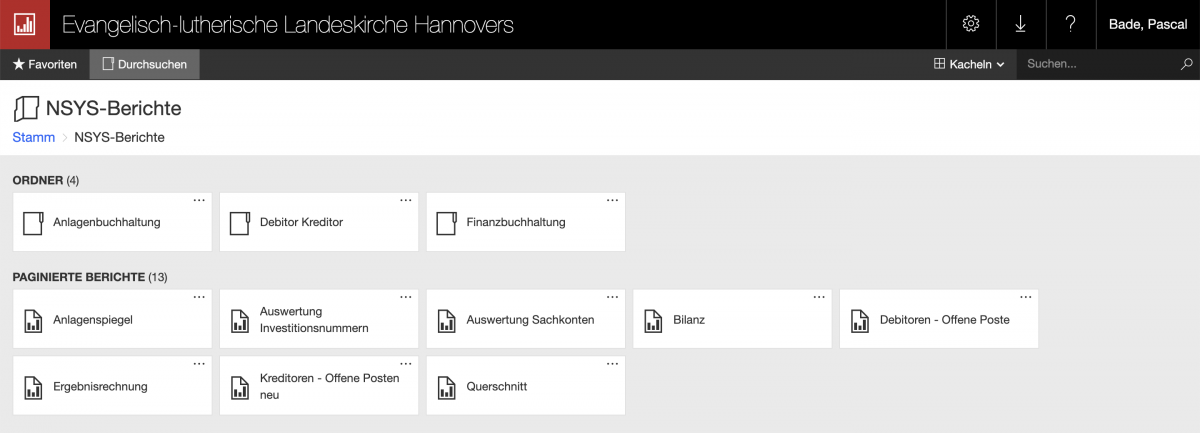Click the search magnifier icon
Viewport: 1200px width, 433px height.
coord(1187,64)
